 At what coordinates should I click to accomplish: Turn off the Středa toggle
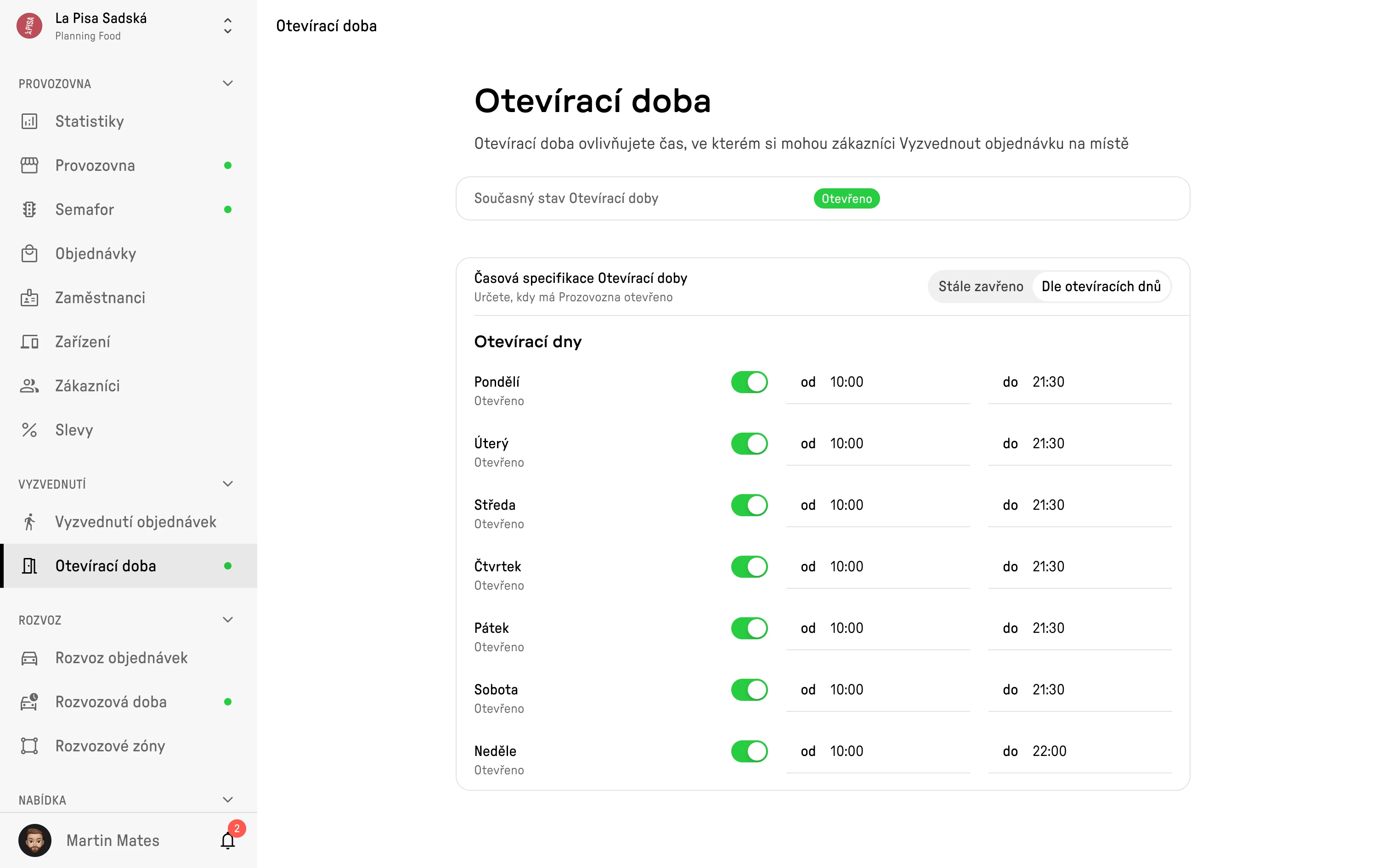coord(749,505)
